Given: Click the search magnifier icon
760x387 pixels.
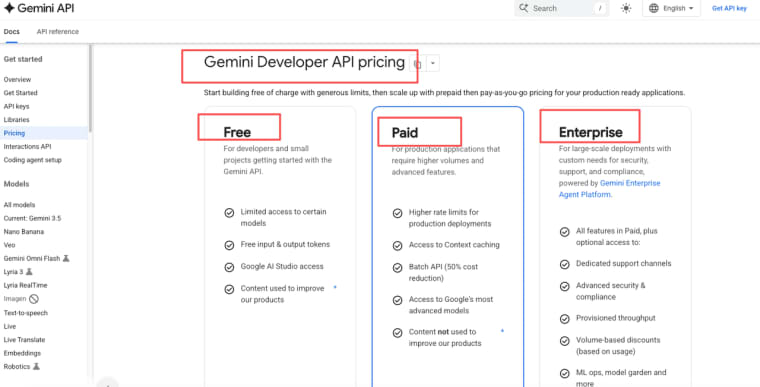Looking at the screenshot, I should point(523,8).
